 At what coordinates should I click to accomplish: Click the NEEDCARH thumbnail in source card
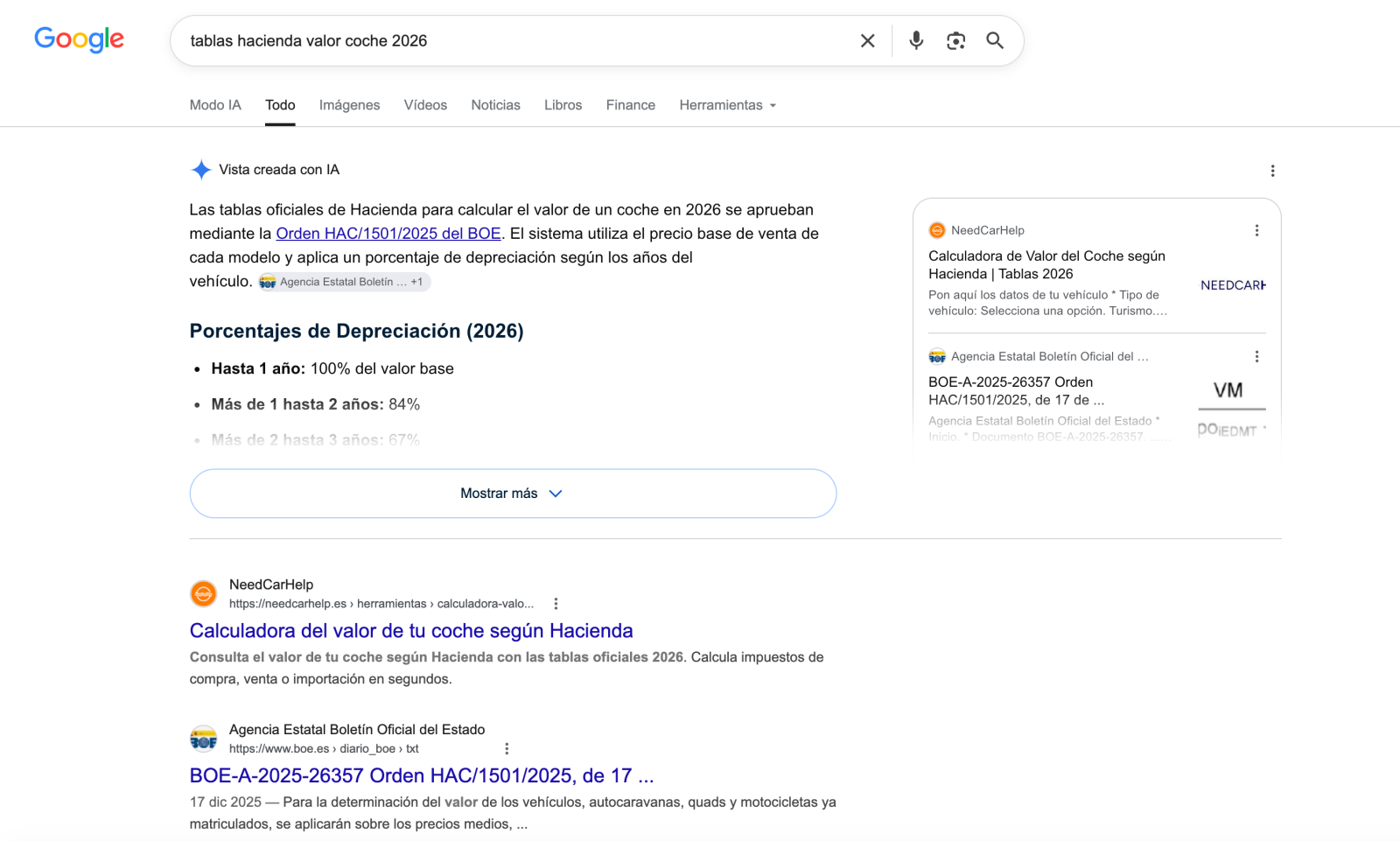1232,285
